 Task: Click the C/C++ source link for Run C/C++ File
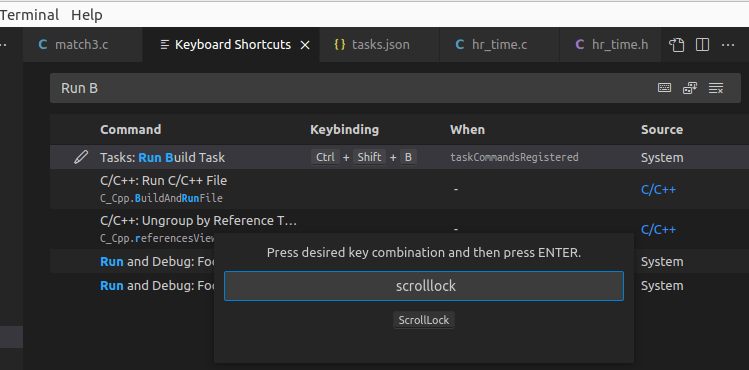tap(658, 190)
